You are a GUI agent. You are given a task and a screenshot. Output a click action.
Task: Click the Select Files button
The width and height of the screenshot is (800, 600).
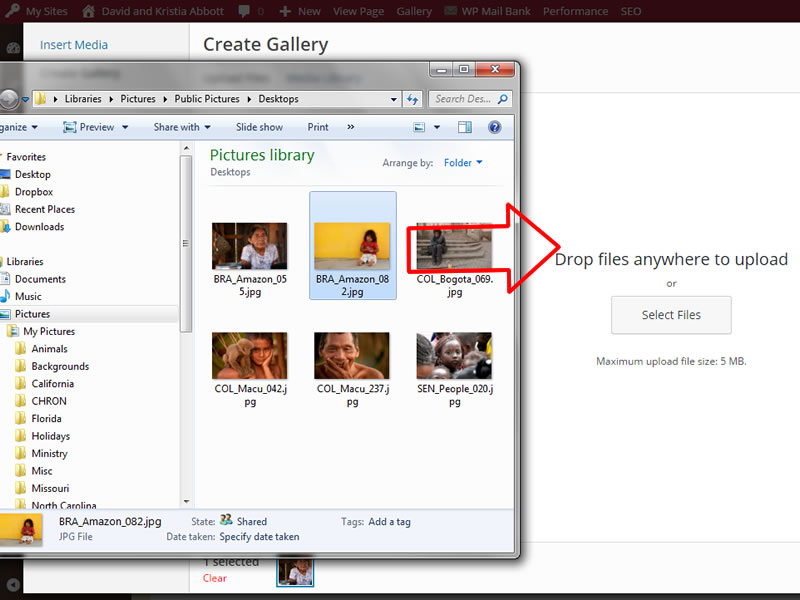(x=671, y=315)
